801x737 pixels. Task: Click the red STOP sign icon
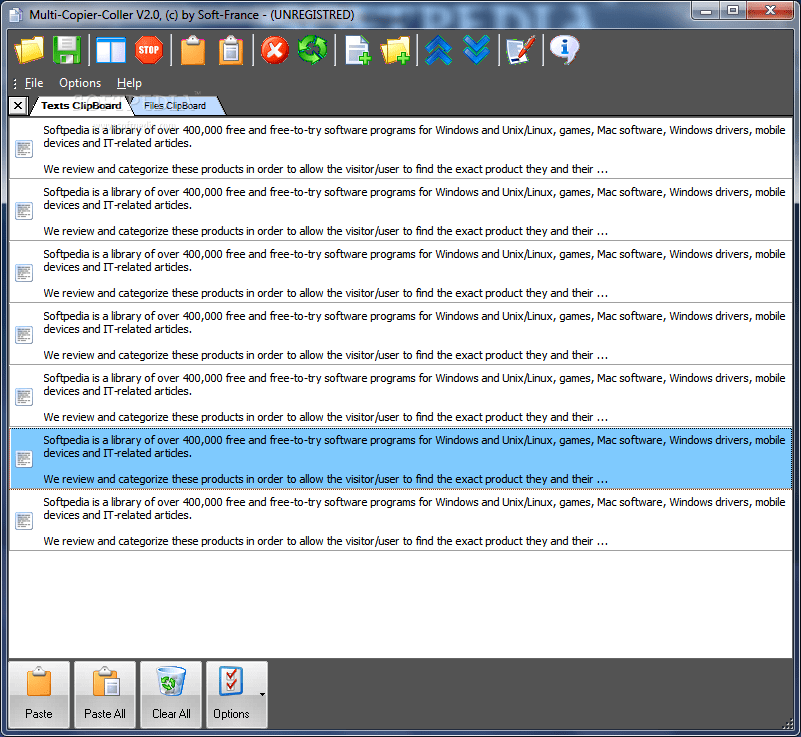[149, 50]
